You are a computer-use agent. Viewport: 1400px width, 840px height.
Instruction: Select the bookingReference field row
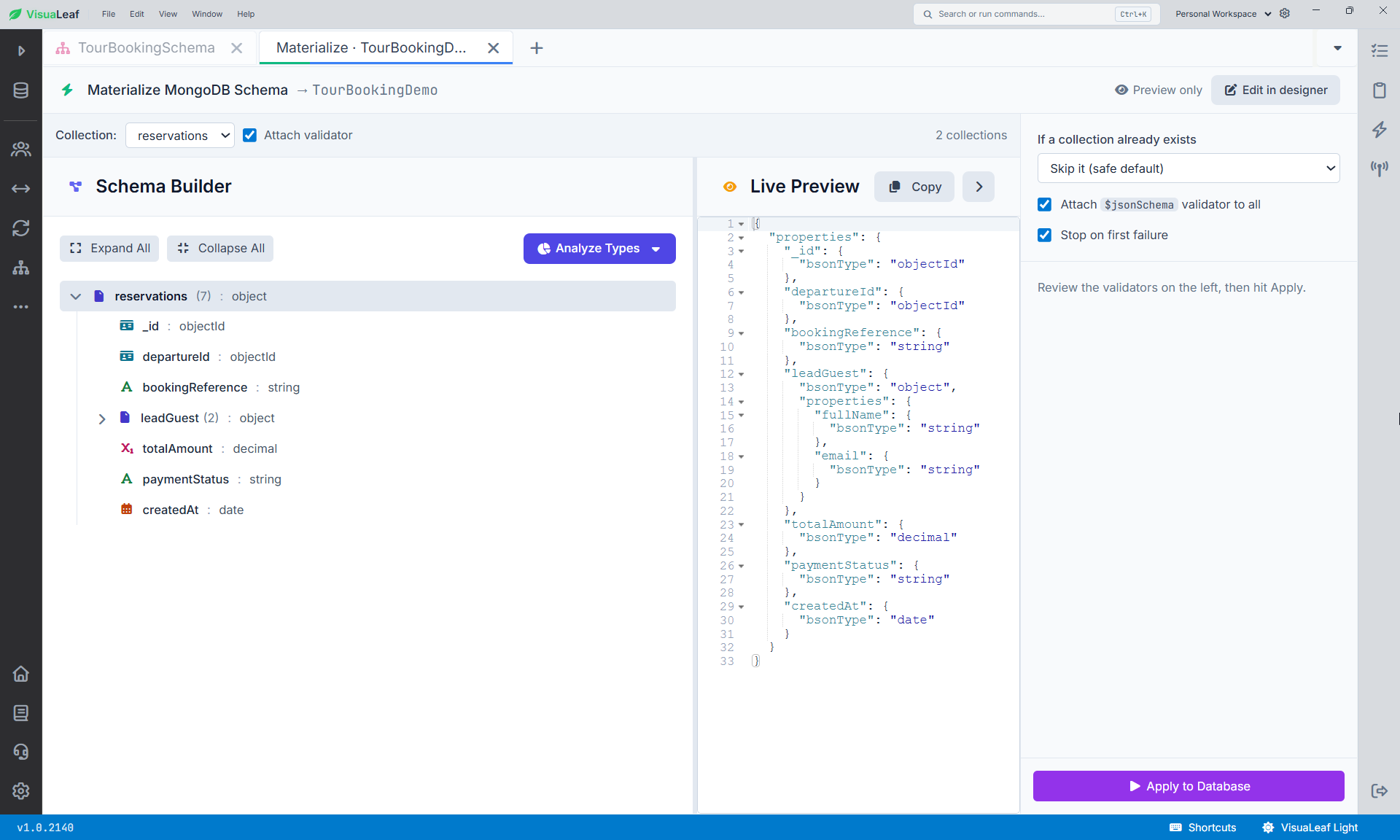pyautogui.click(x=367, y=387)
